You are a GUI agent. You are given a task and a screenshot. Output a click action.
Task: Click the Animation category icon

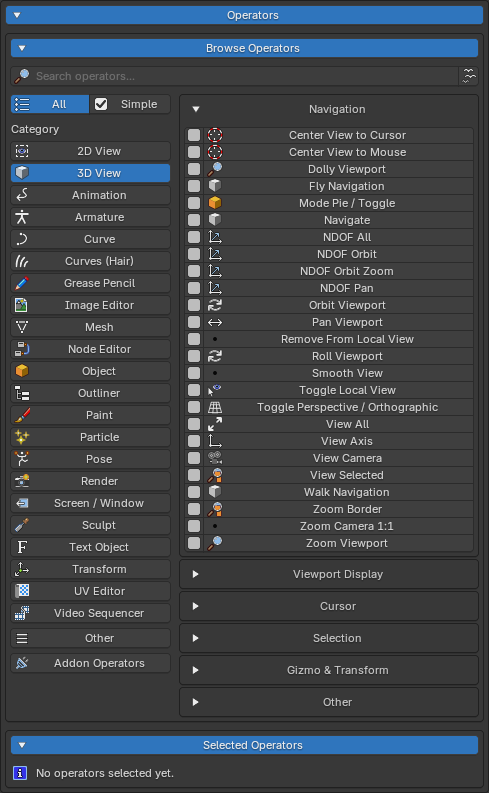(22, 195)
